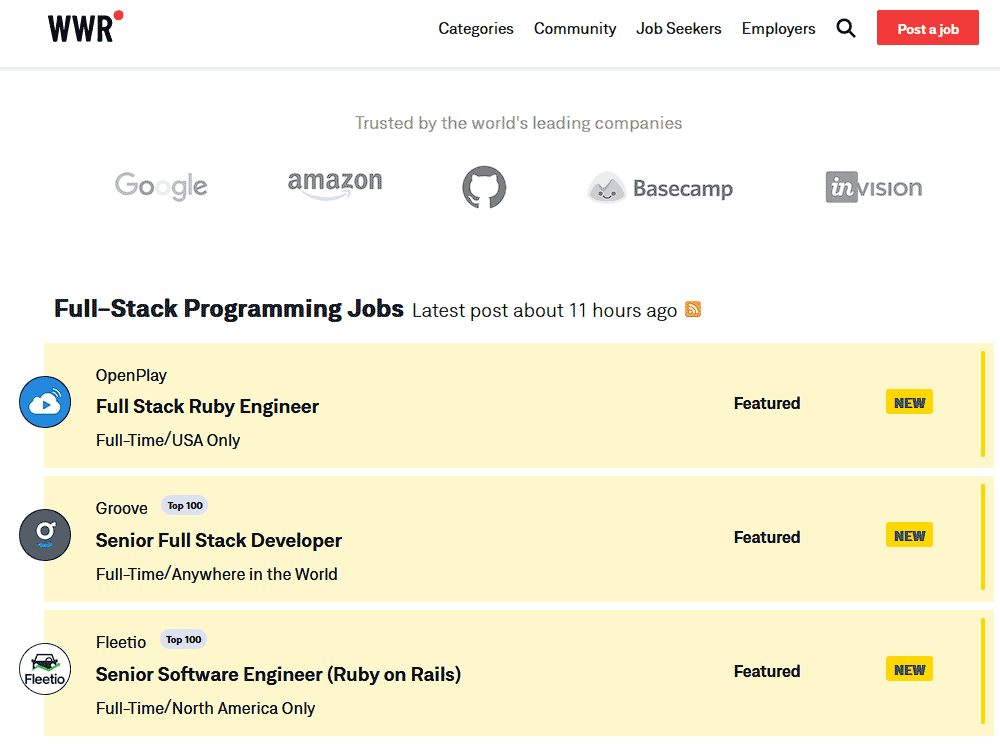This screenshot has width=1000, height=744.
Task: Click the Amazon logo
Action: (335, 185)
